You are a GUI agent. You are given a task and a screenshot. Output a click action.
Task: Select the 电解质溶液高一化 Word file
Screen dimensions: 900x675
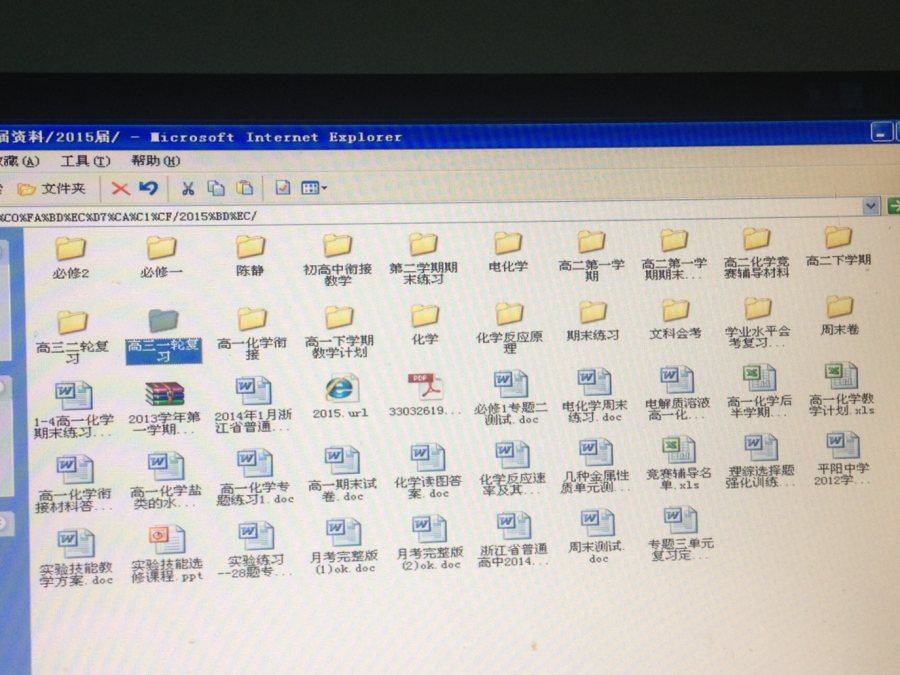(677, 394)
